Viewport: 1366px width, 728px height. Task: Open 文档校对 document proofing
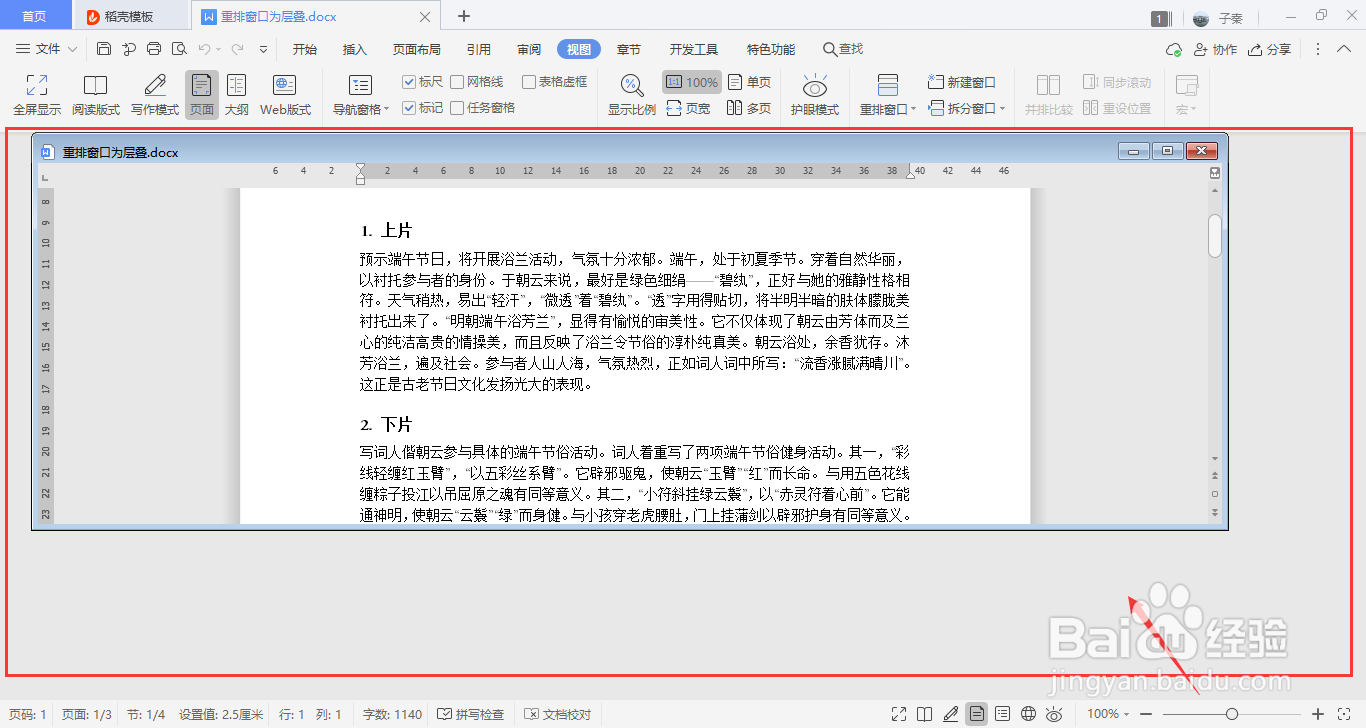pyautogui.click(x=556, y=714)
